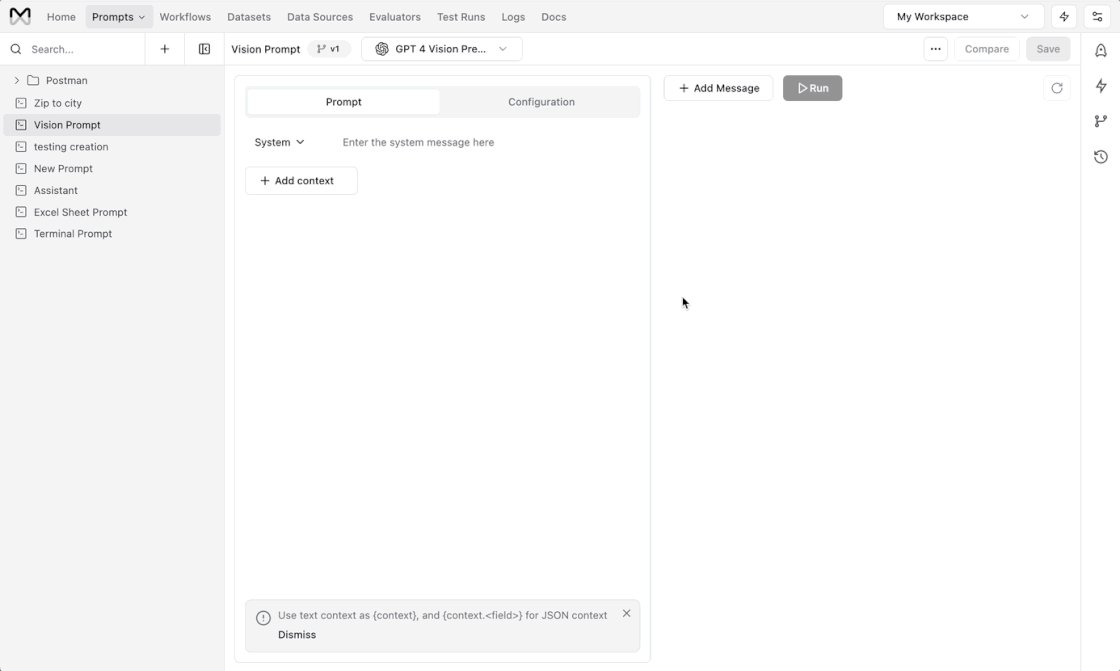Open the branch versions icon in right rail
Viewport: 1120px width, 671px height.
point(1101,121)
